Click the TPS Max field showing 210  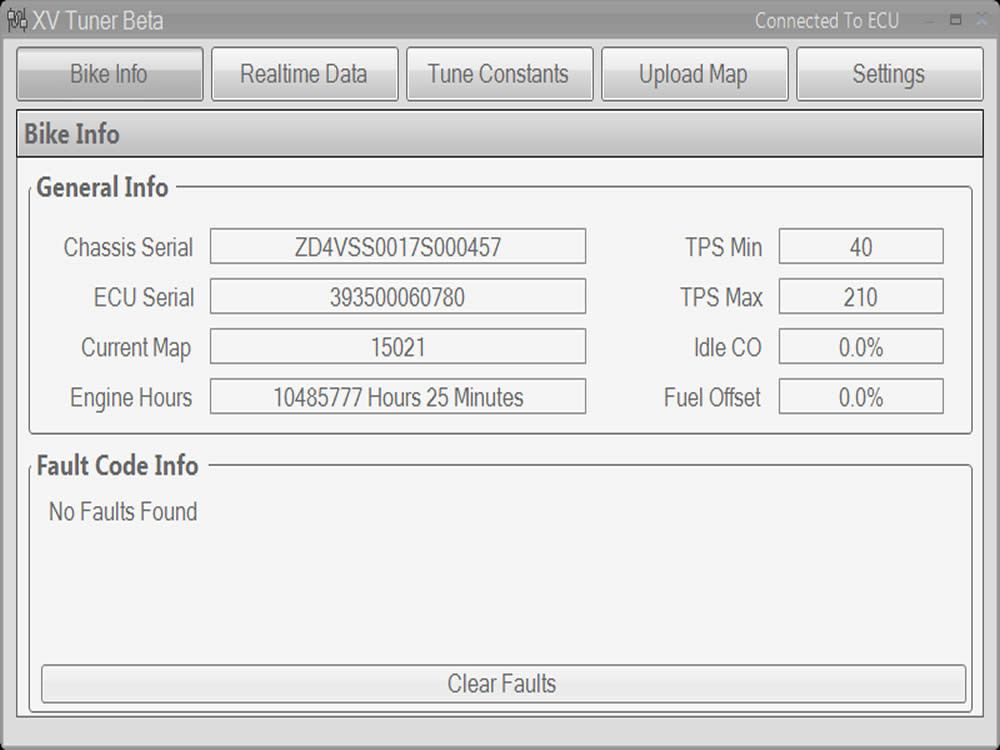[861, 296]
